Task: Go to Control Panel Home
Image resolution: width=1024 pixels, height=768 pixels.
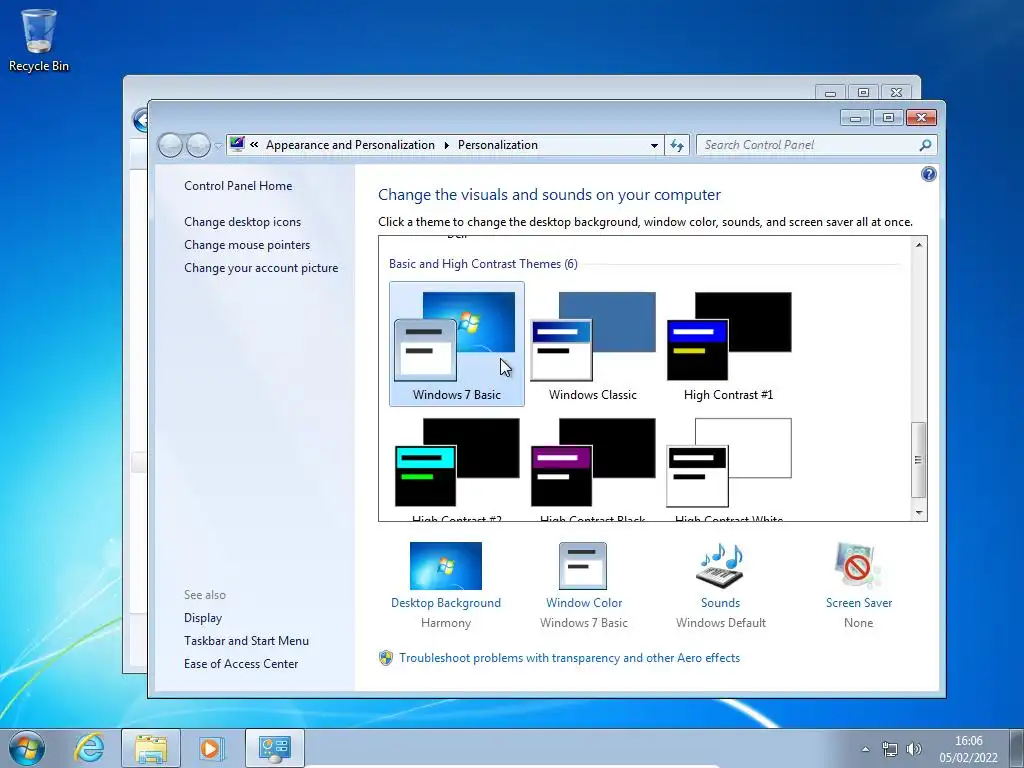Action: (238, 185)
